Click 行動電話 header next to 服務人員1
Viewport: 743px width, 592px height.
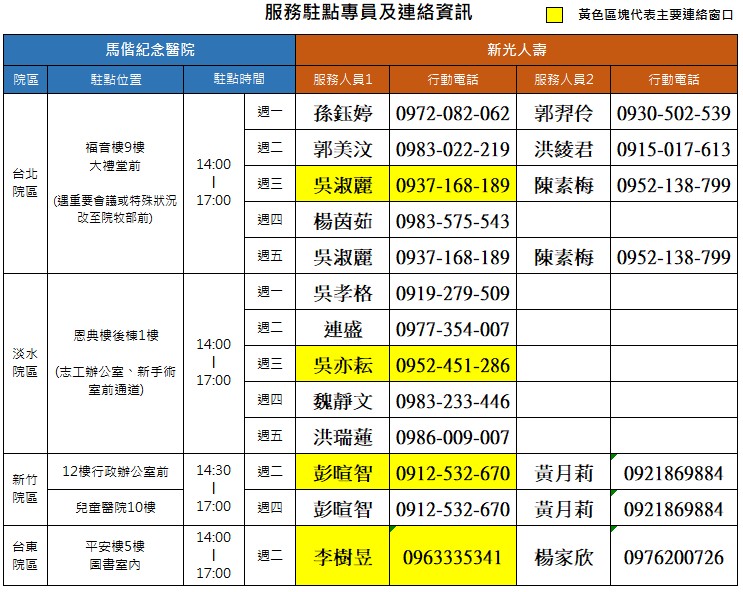(453, 79)
